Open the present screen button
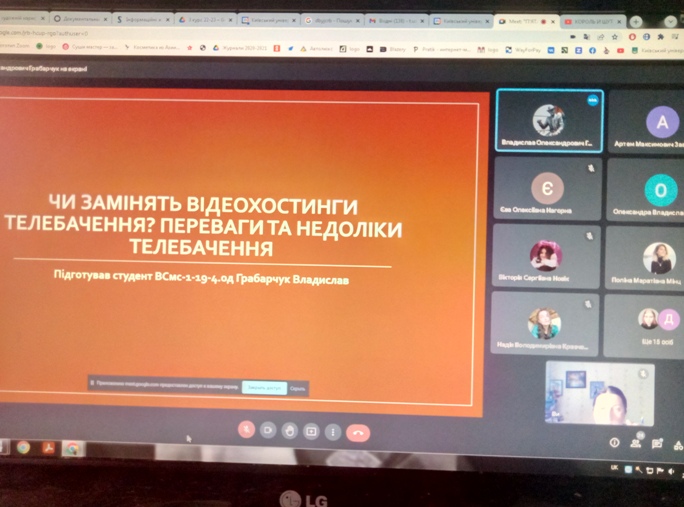Viewport: 684px width, 507px height. point(311,432)
